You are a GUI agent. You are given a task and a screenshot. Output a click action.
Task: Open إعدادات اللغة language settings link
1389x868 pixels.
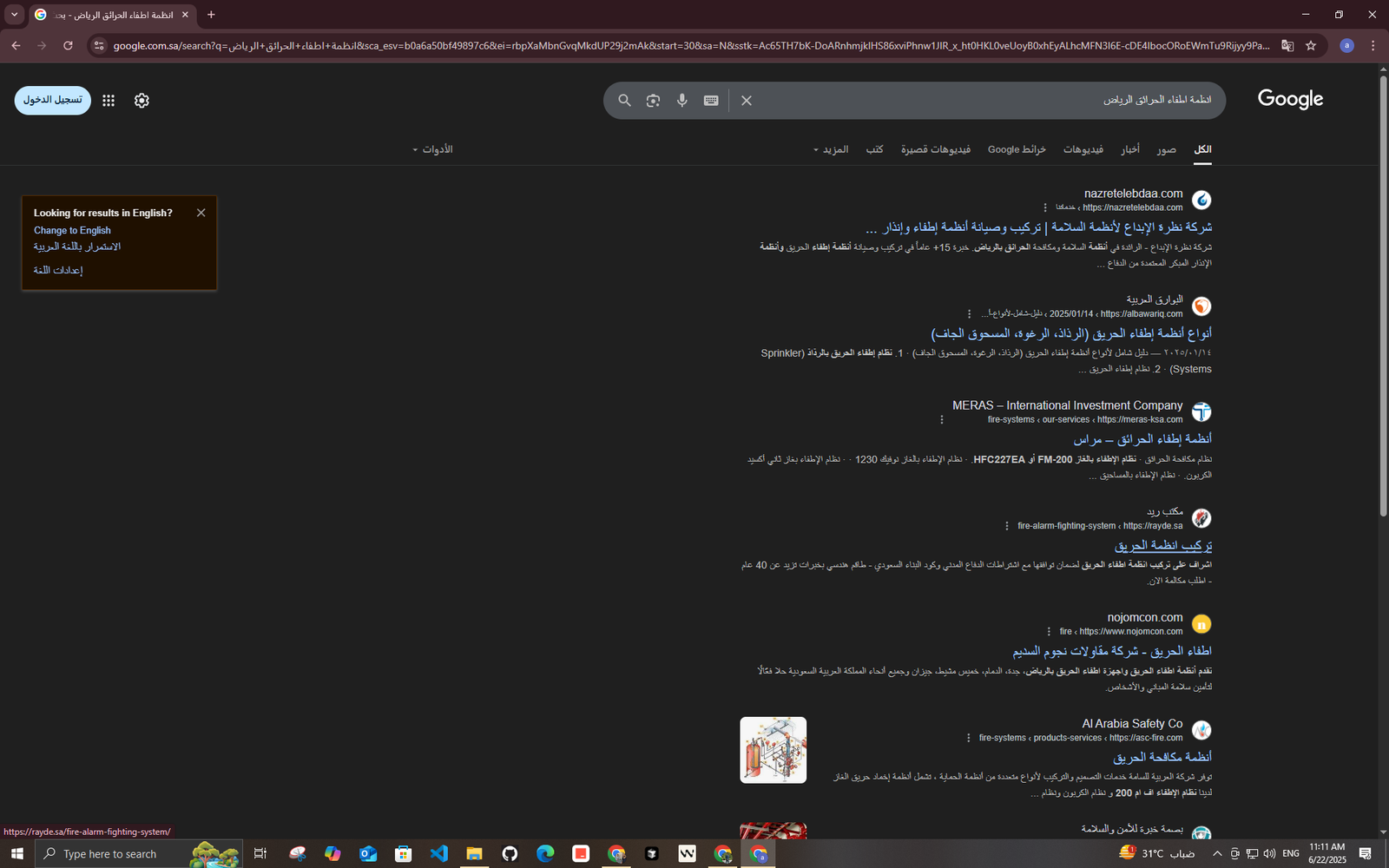click(58, 270)
